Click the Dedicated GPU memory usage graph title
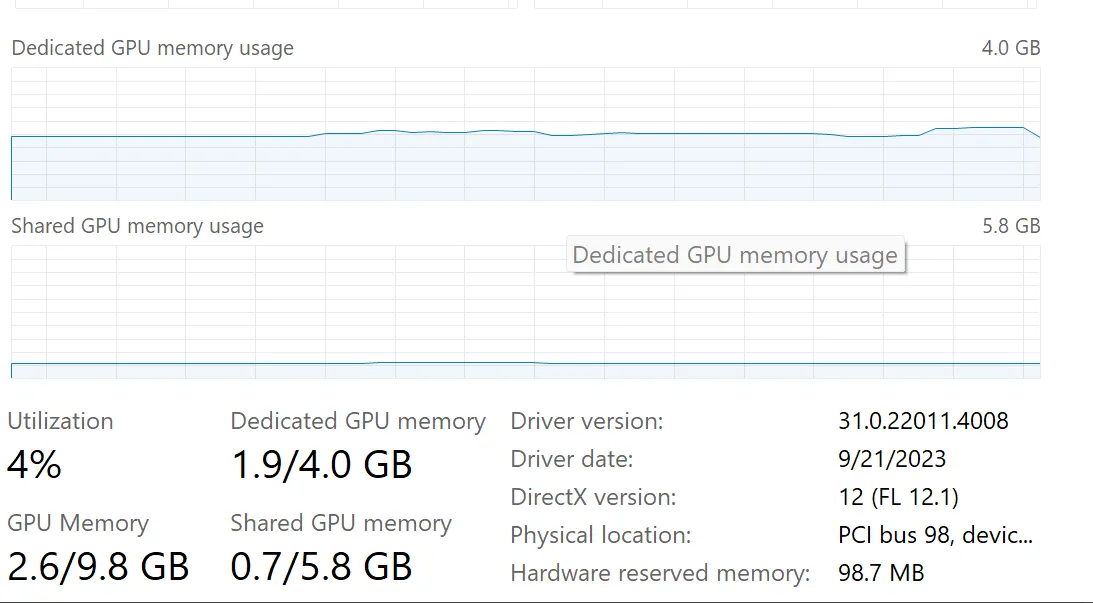1093x603 pixels. pyautogui.click(x=152, y=48)
